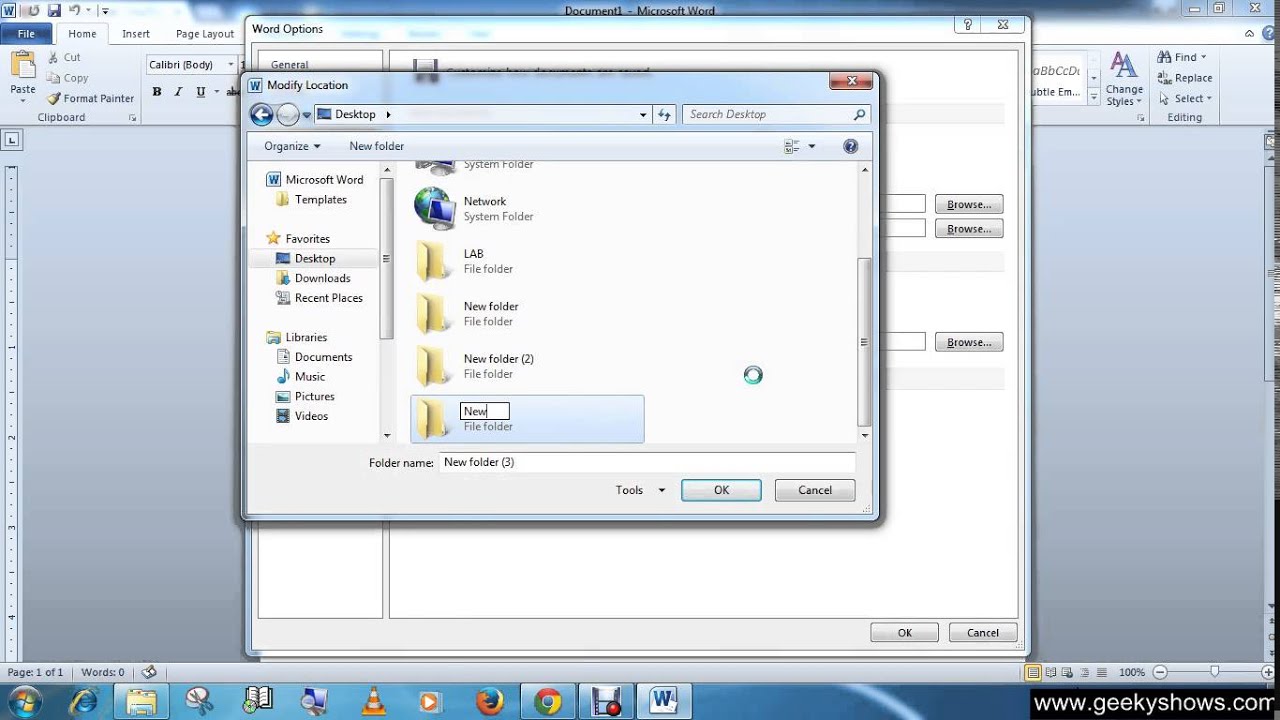This screenshot has width=1280, height=720.
Task: Select the General category in Word Options
Action: [290, 65]
